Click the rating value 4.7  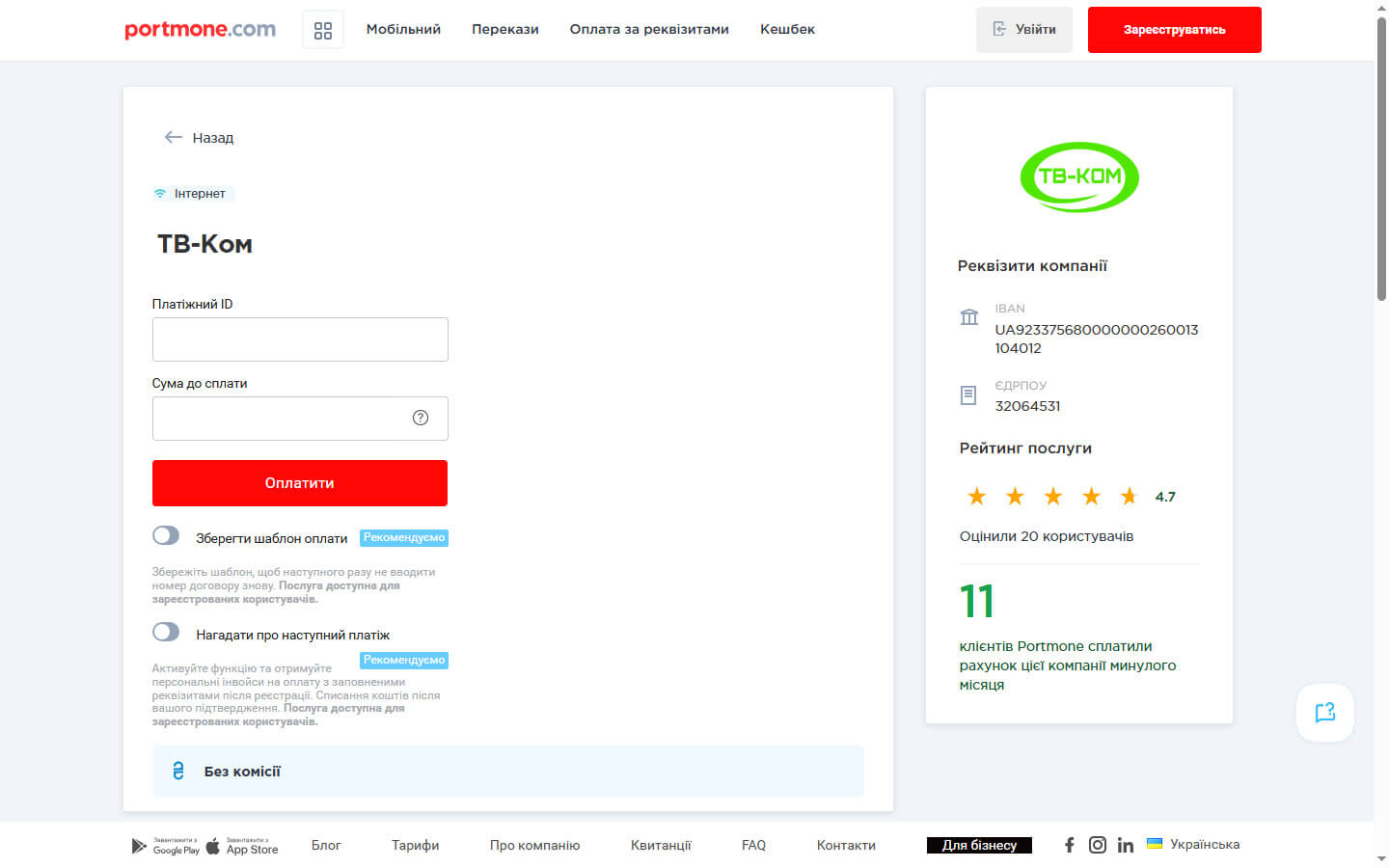(1165, 497)
